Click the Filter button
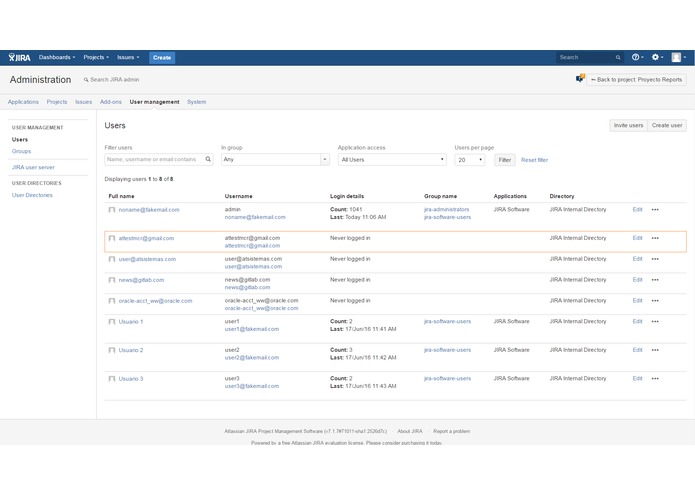The height and width of the screenshot is (494, 695). point(505,160)
